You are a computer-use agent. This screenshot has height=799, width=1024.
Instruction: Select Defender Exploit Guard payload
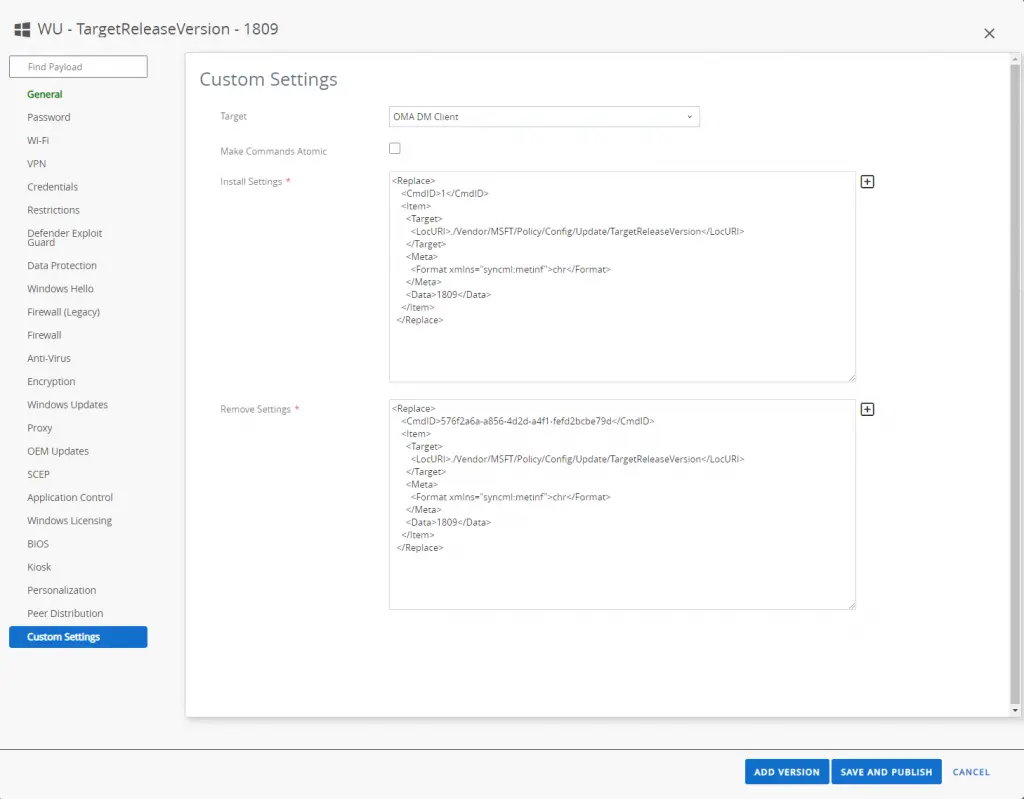[64, 238]
